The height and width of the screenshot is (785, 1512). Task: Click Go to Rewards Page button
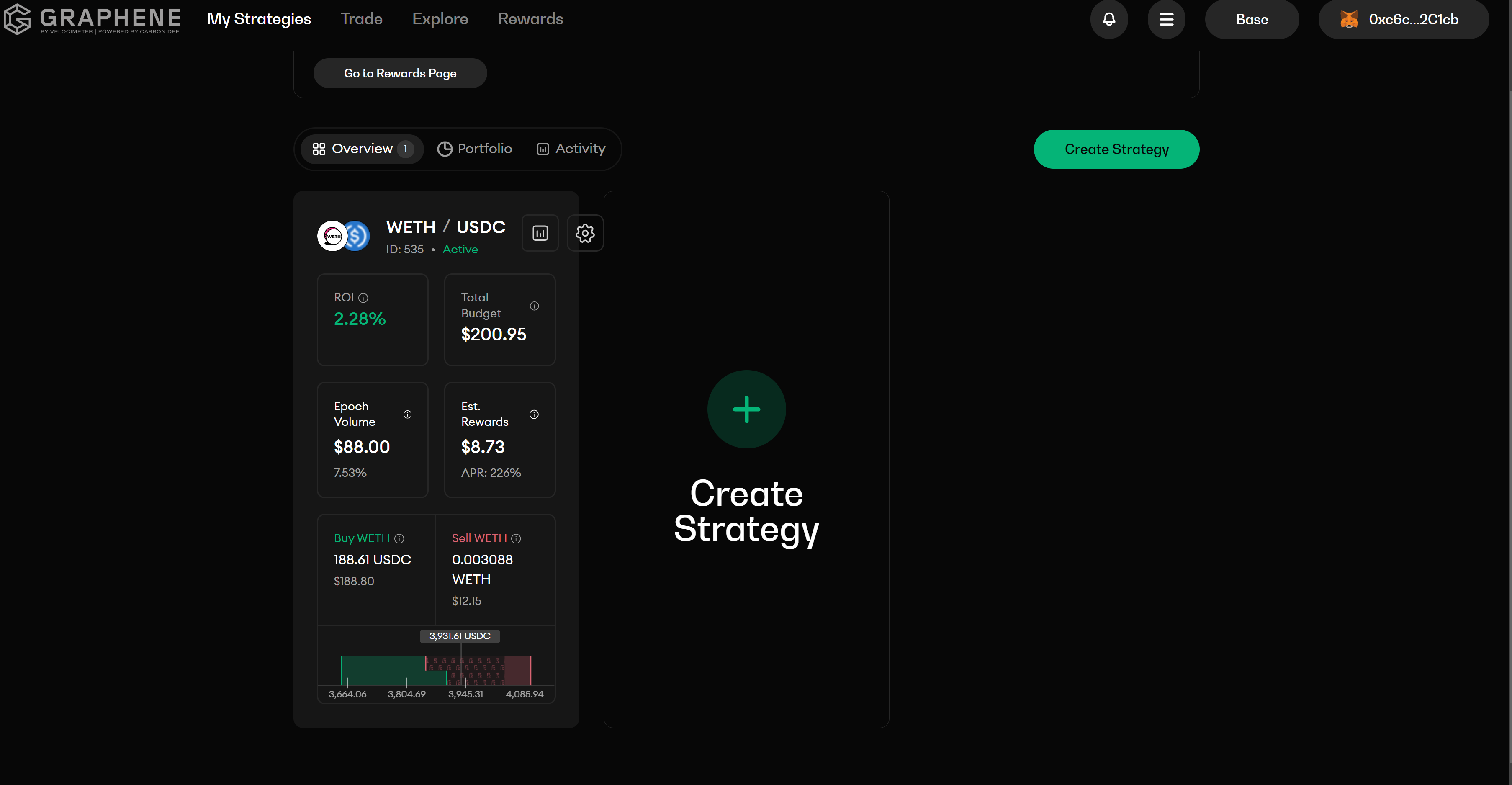tap(400, 73)
